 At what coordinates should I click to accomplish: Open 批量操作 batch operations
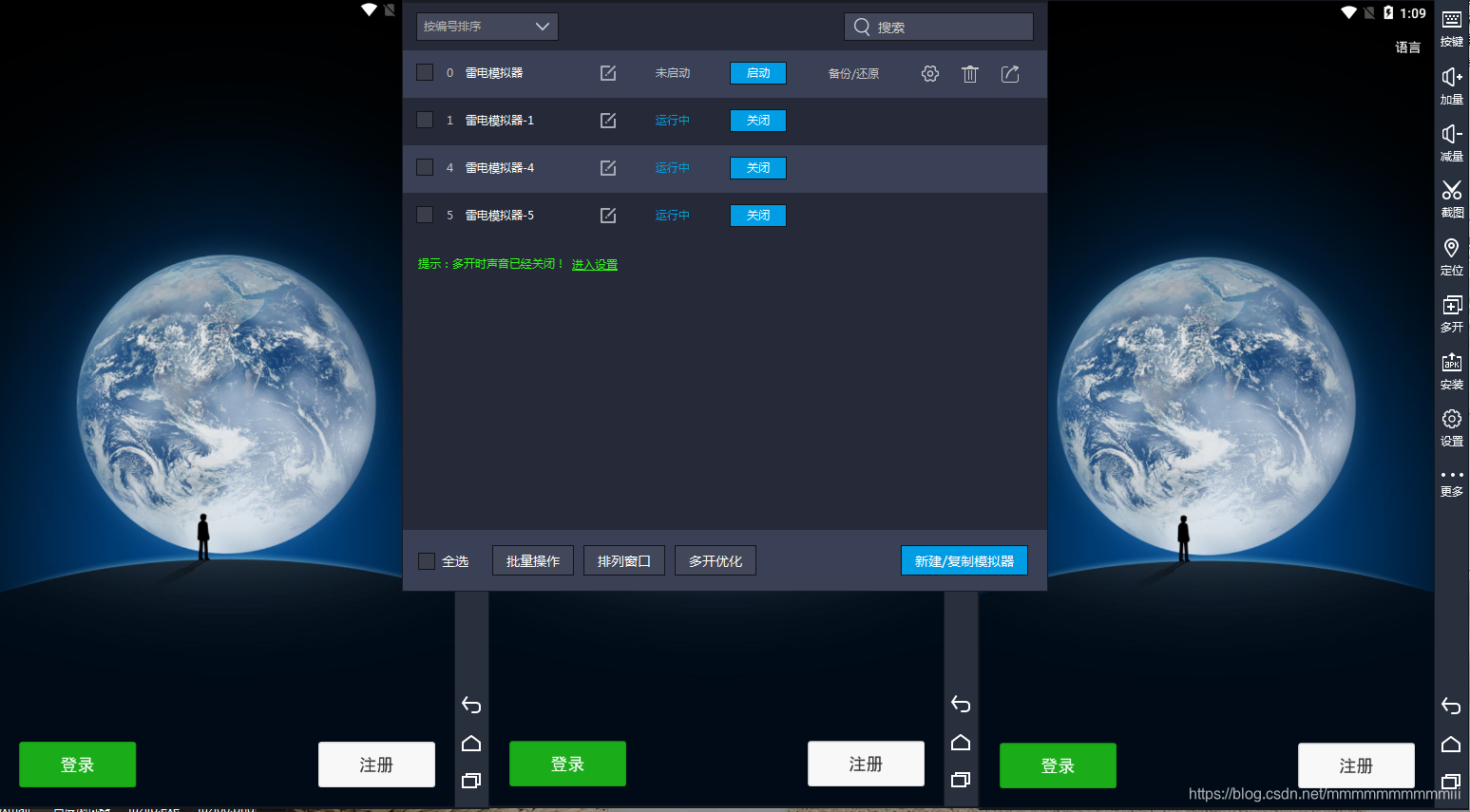point(533,561)
